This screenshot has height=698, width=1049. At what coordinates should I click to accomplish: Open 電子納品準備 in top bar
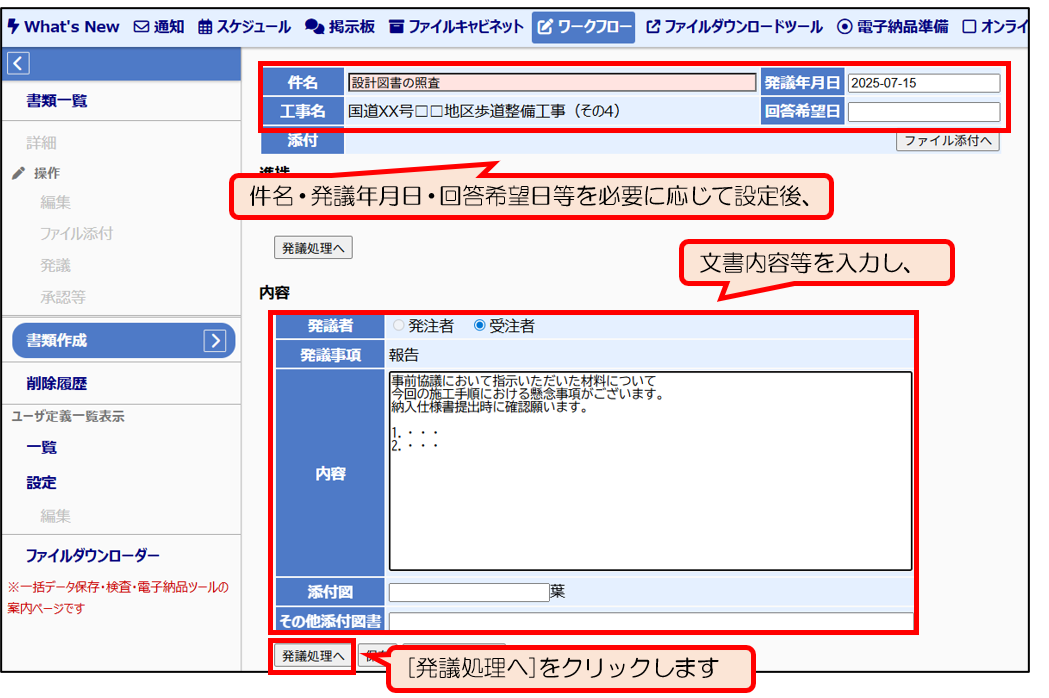pyautogui.click(x=893, y=27)
